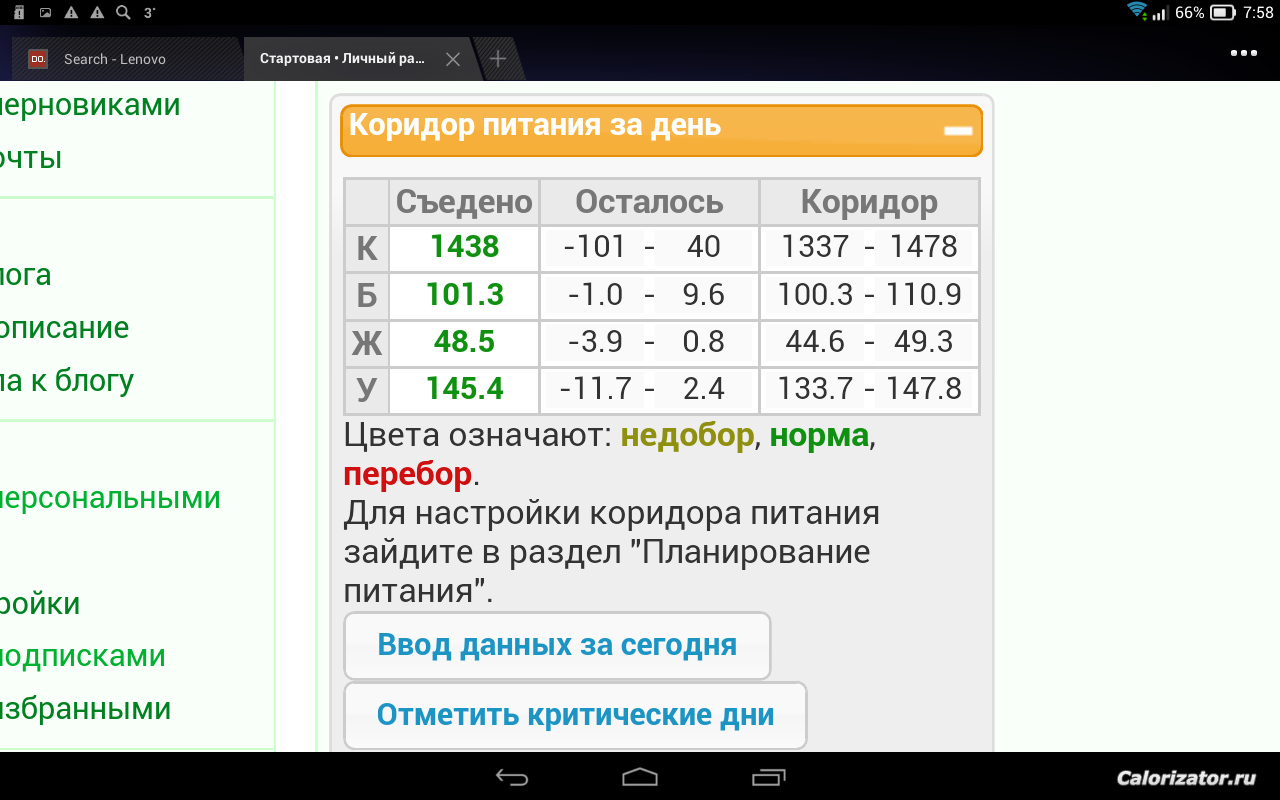Open the черновиками sidebar link

pyautogui.click(x=90, y=105)
